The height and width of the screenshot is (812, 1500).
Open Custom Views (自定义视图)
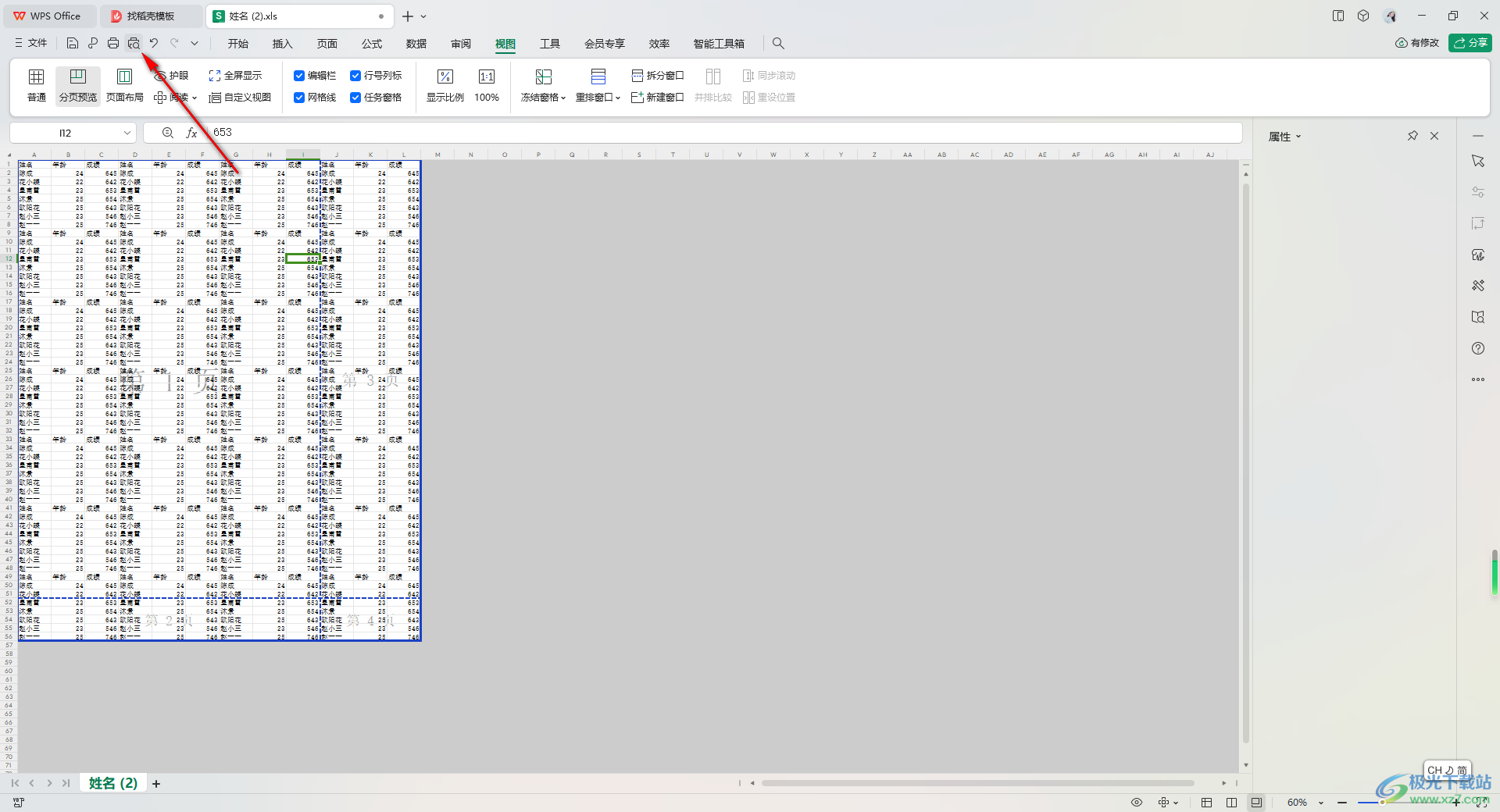(240, 98)
